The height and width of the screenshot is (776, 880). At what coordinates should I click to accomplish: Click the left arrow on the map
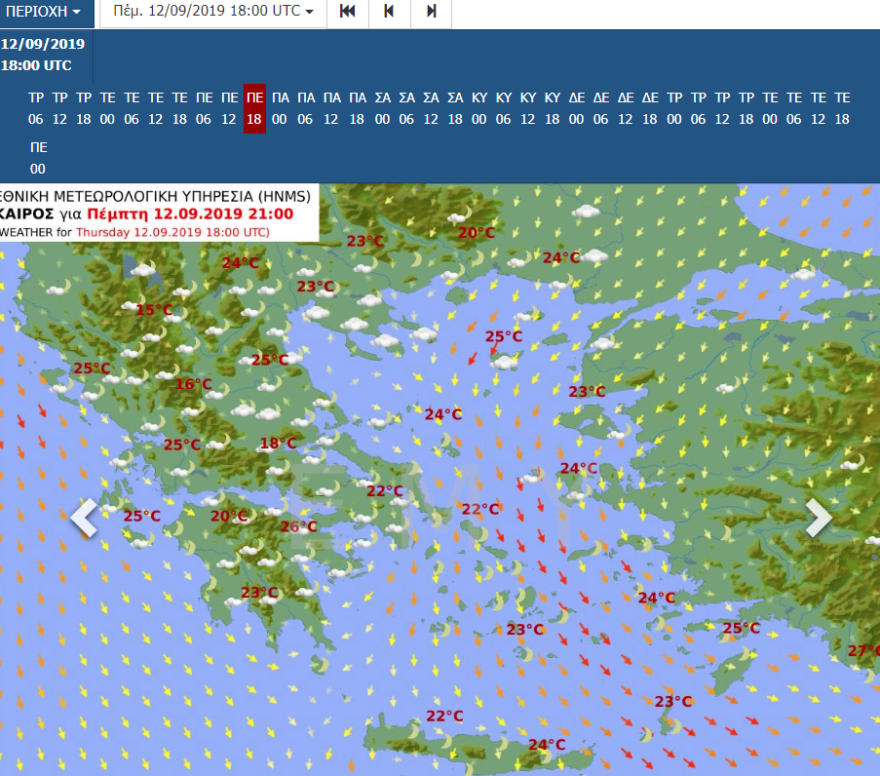coord(83,518)
